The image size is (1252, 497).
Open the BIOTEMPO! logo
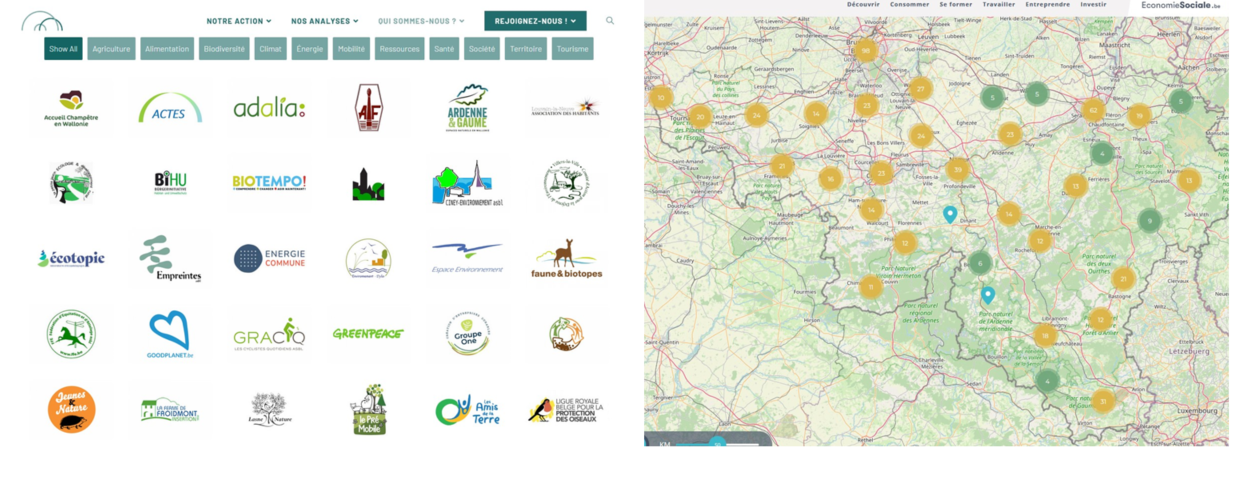pyautogui.click(x=269, y=182)
